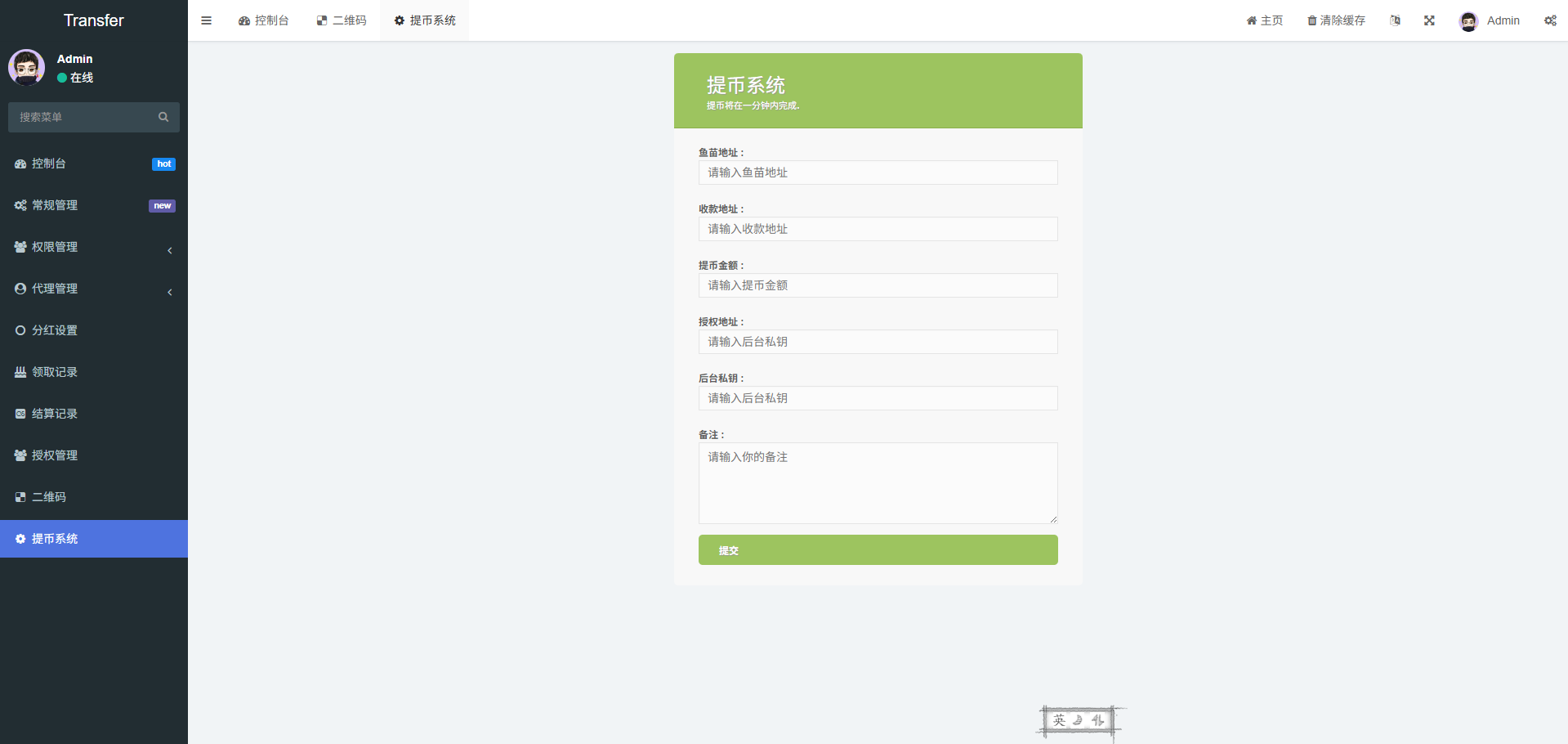
Task: Click the 主页 home icon
Action: [x=1264, y=20]
